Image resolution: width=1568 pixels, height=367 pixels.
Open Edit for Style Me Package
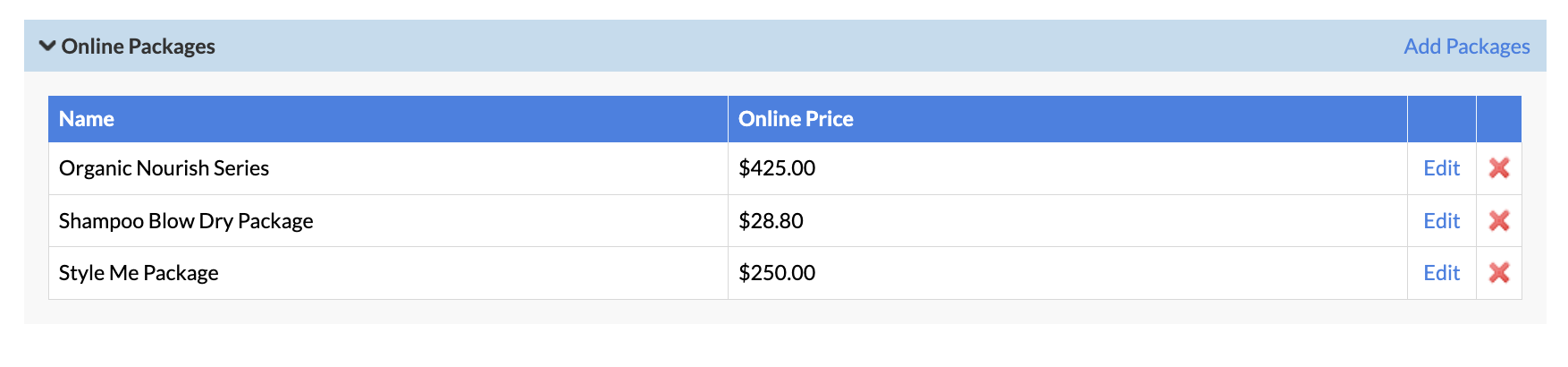1441,273
